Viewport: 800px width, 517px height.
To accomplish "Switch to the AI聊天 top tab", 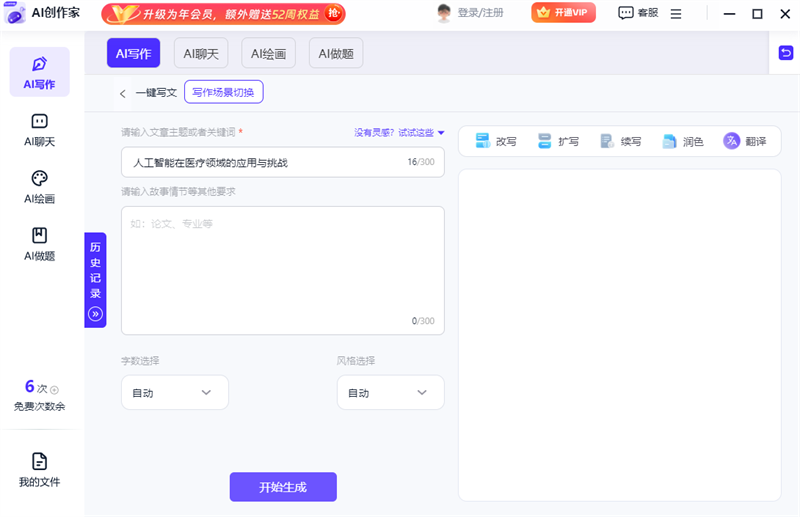I will [x=201, y=54].
